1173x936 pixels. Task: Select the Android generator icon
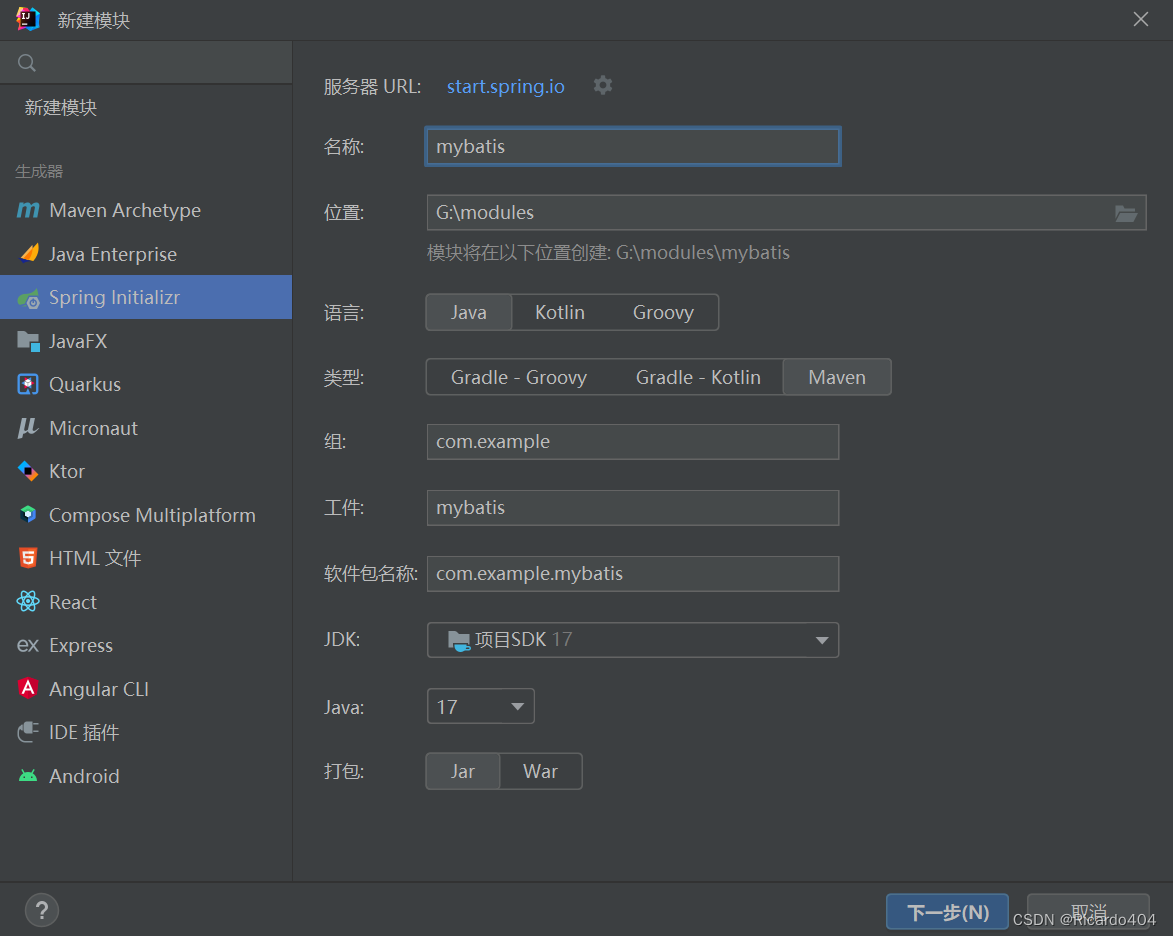click(x=29, y=775)
